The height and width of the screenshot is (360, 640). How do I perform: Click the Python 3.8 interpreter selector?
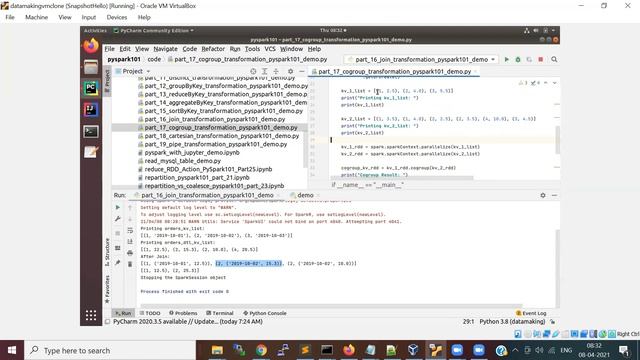512,322
